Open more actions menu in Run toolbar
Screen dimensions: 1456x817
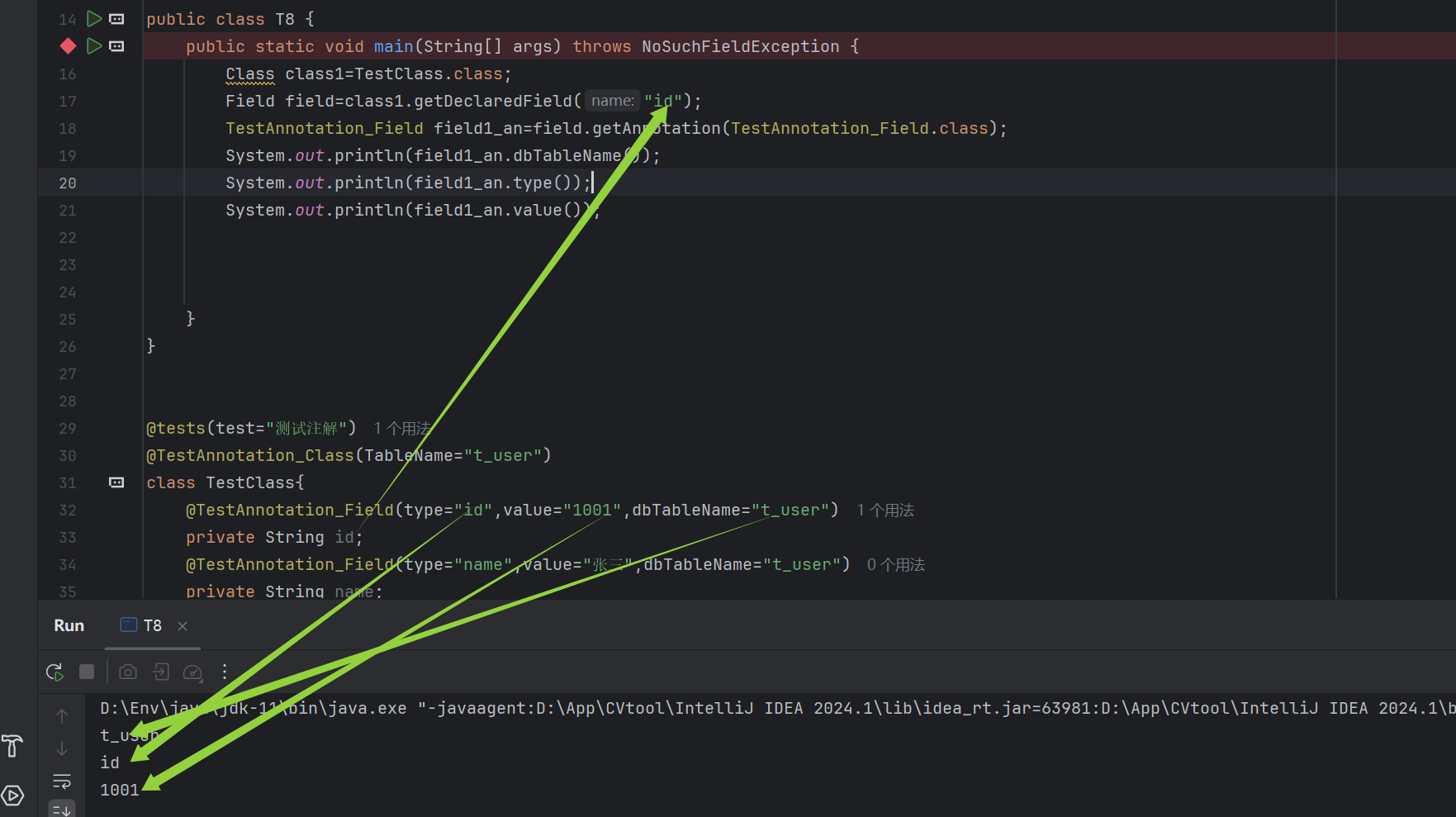click(225, 672)
